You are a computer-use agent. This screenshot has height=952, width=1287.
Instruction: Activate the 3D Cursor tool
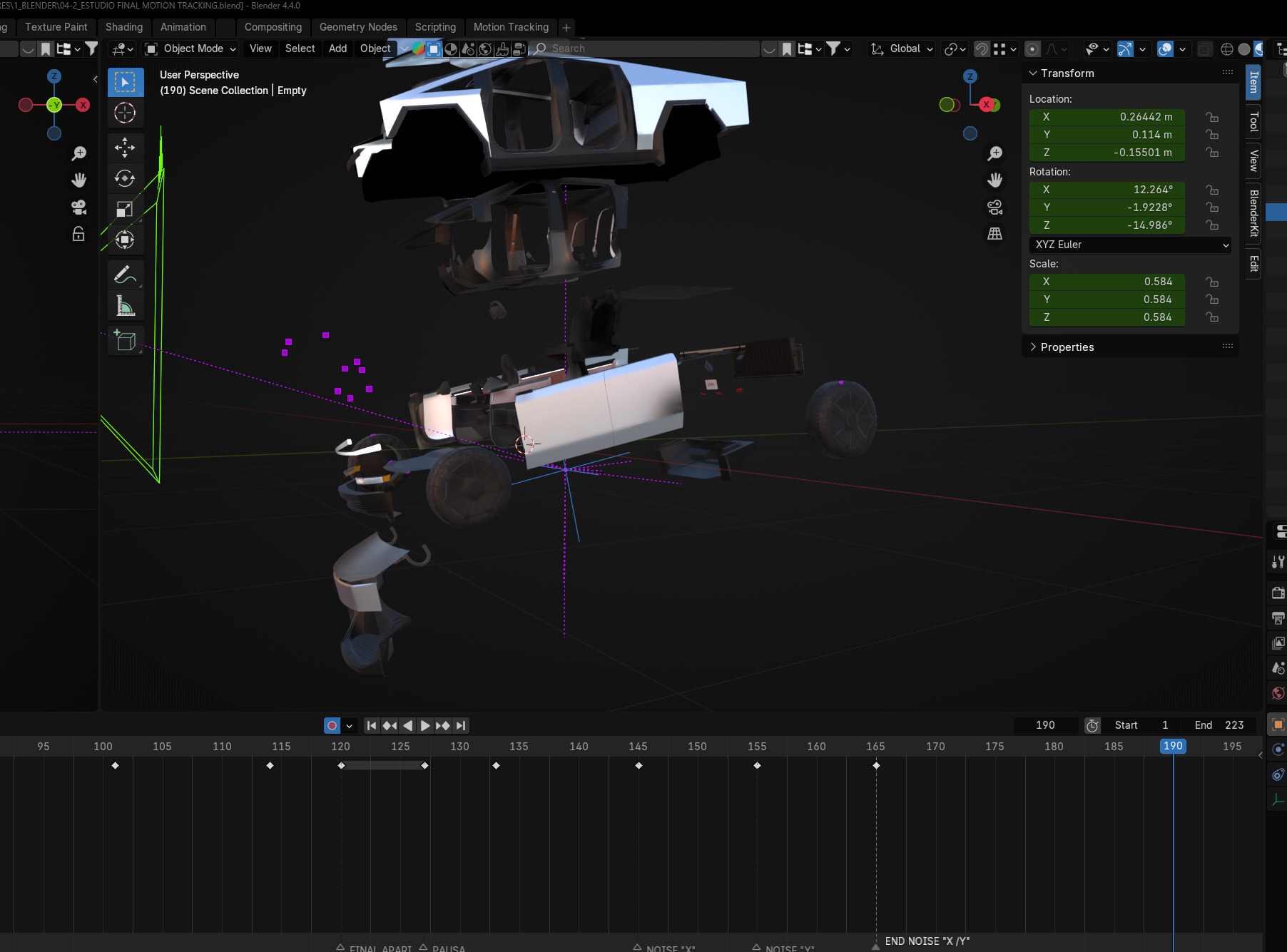[x=125, y=113]
